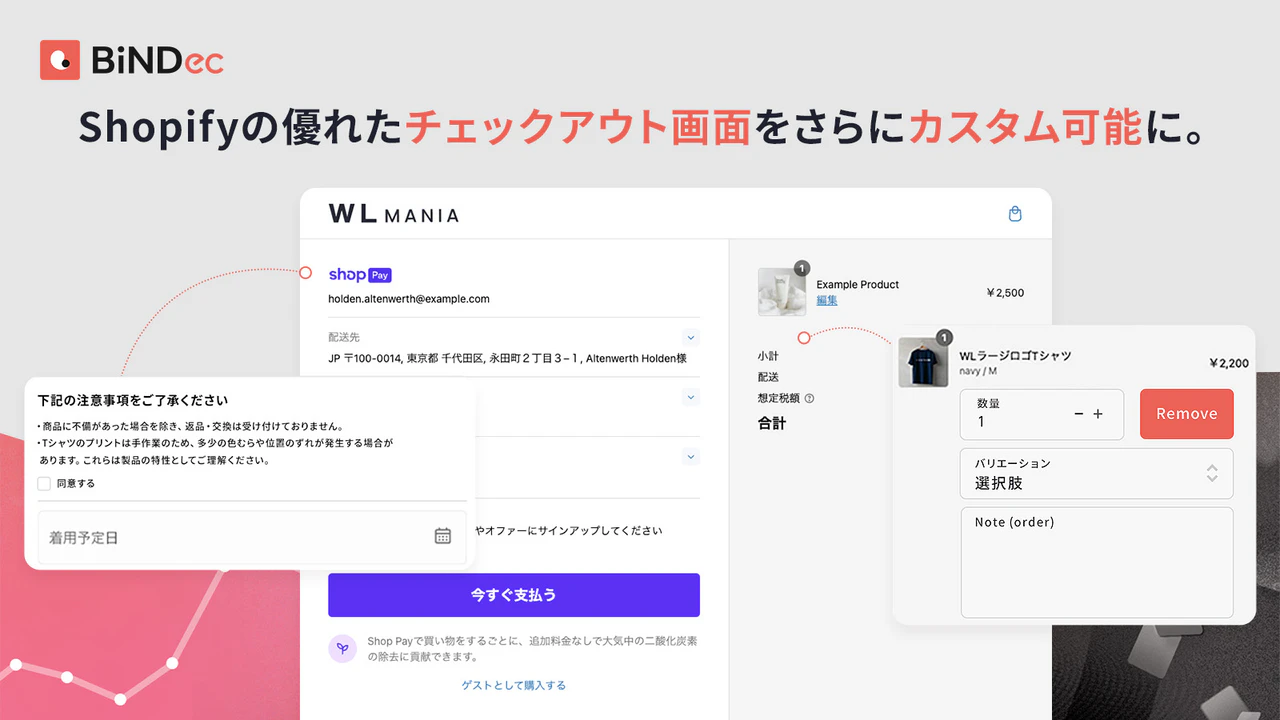Click the shopping bag cart icon
The image size is (1280, 720).
point(1015,214)
